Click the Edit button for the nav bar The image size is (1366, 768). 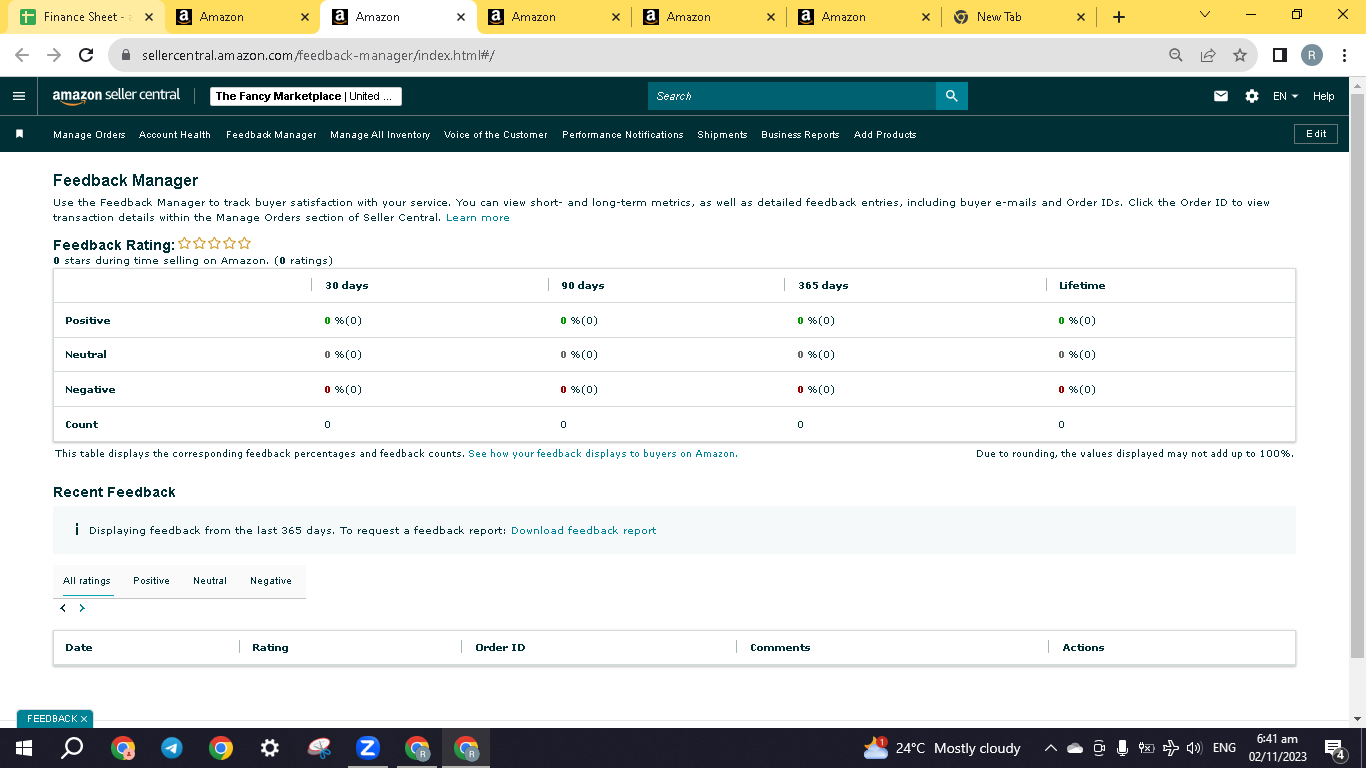pyautogui.click(x=1316, y=134)
